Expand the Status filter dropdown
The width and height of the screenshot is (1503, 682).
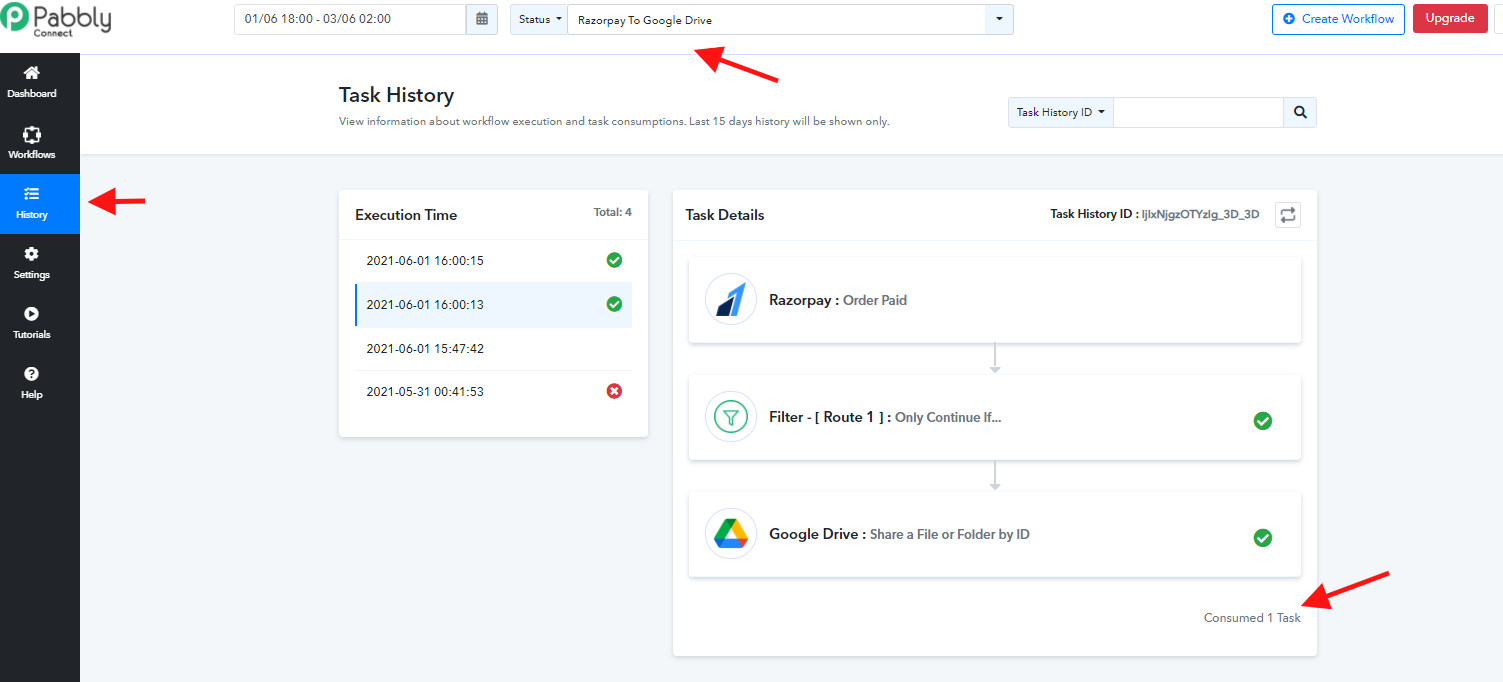(539, 19)
